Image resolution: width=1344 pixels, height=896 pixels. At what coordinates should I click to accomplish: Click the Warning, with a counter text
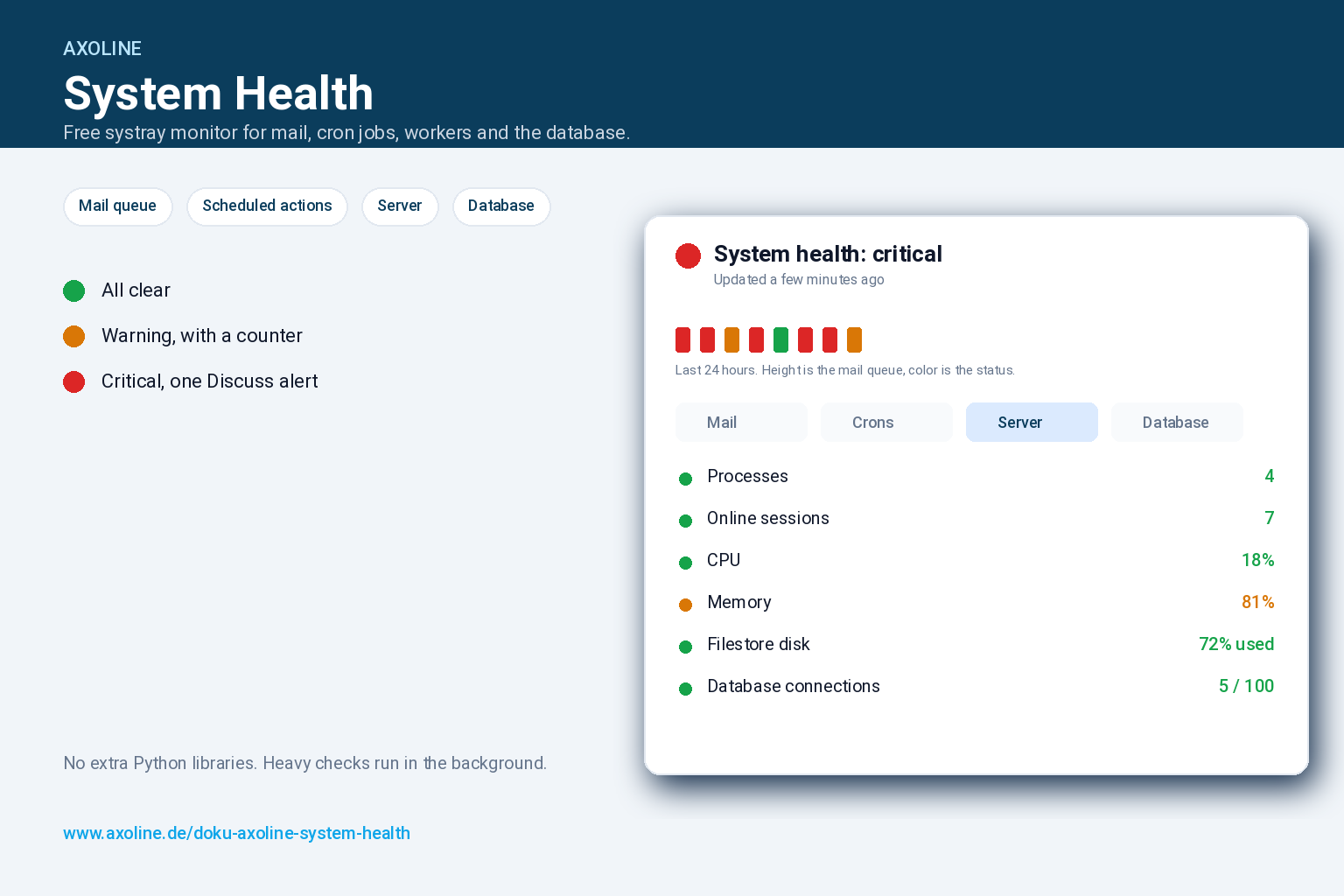201,336
